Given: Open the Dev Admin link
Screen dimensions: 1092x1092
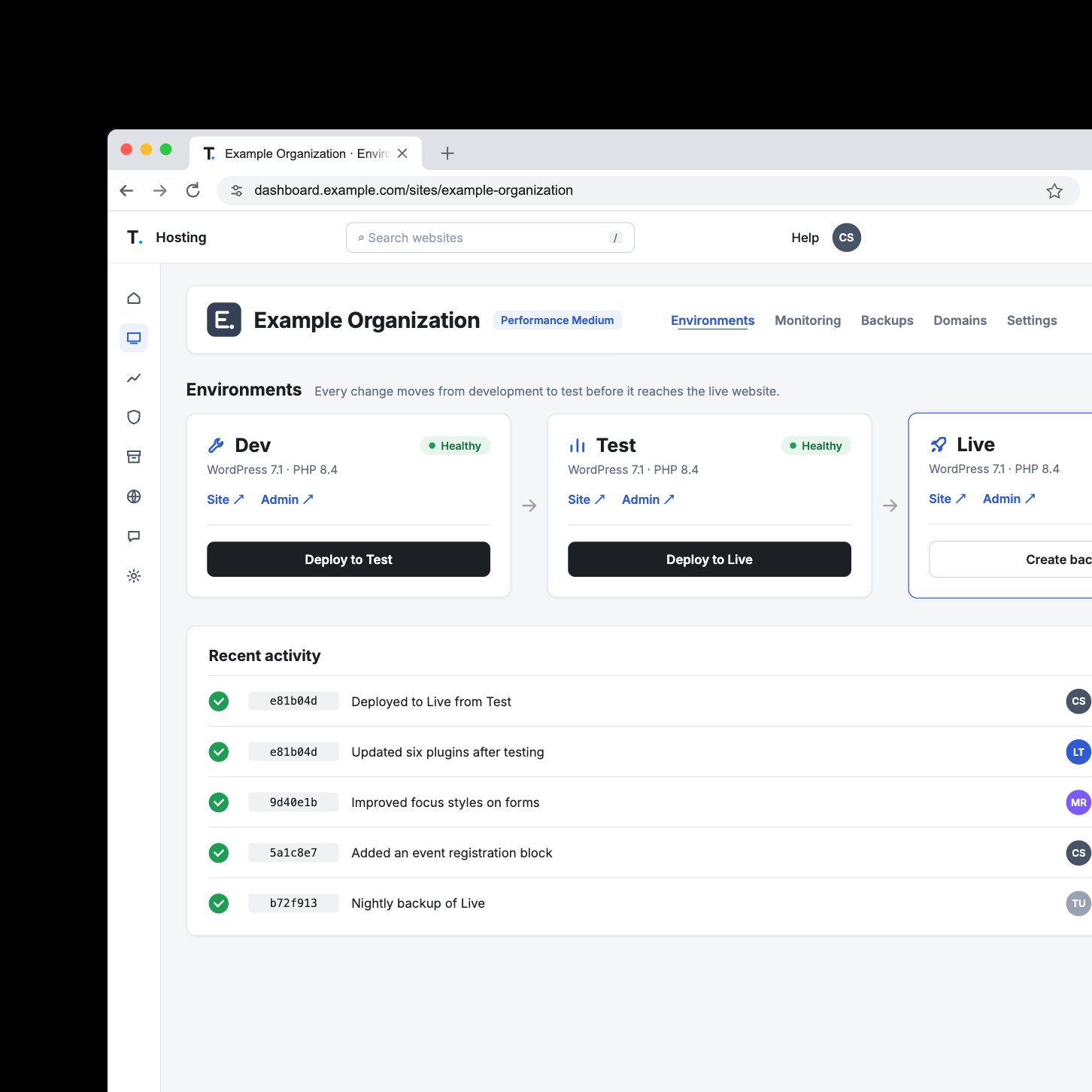Looking at the screenshot, I should tap(287, 499).
